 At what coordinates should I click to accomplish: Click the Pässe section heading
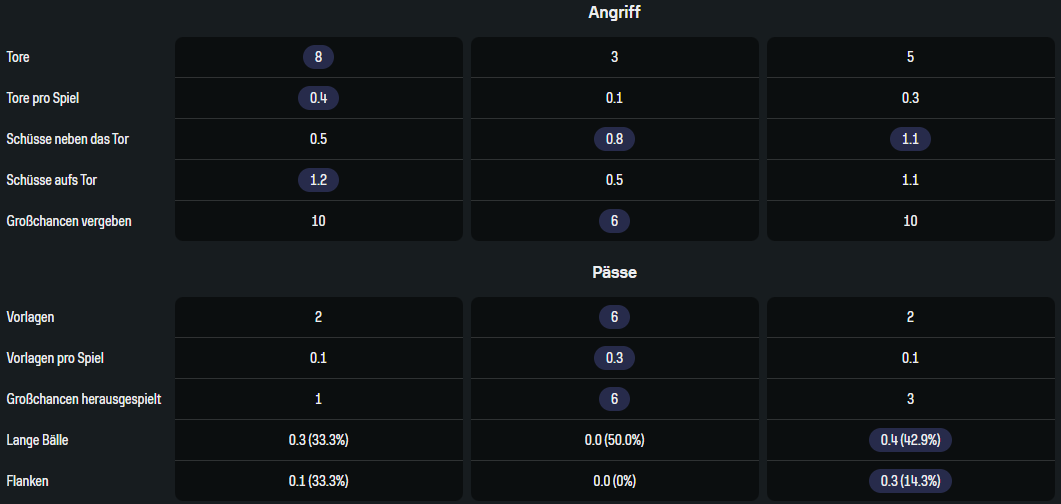click(x=614, y=271)
